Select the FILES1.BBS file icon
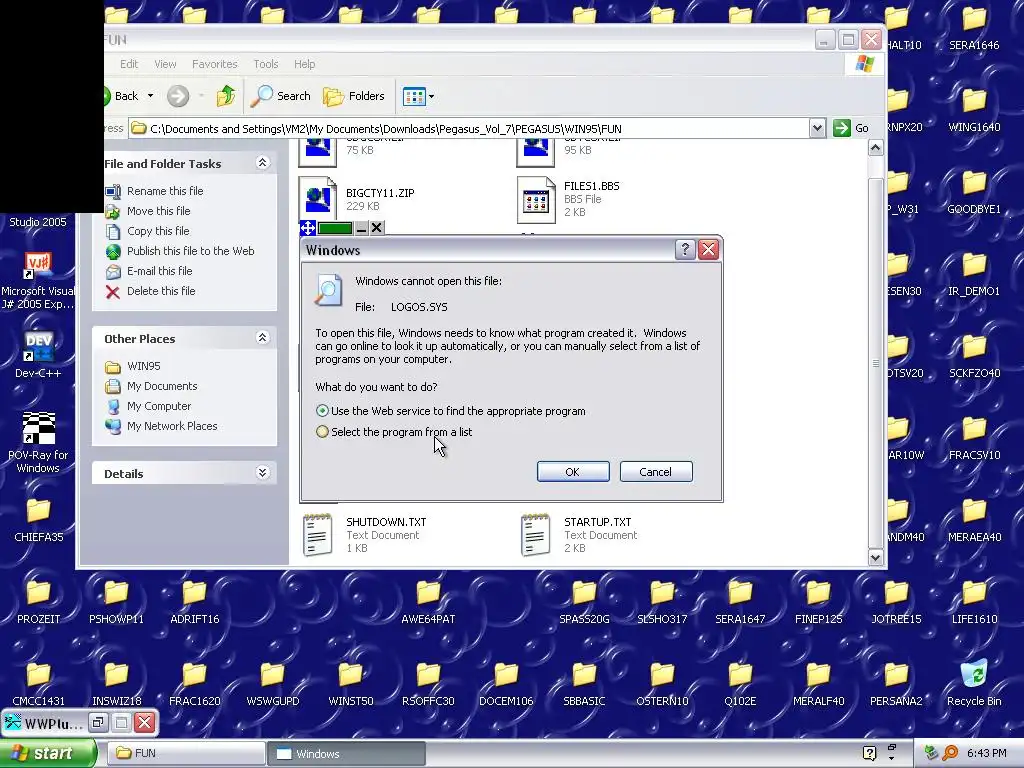1024x768 pixels. [536, 199]
